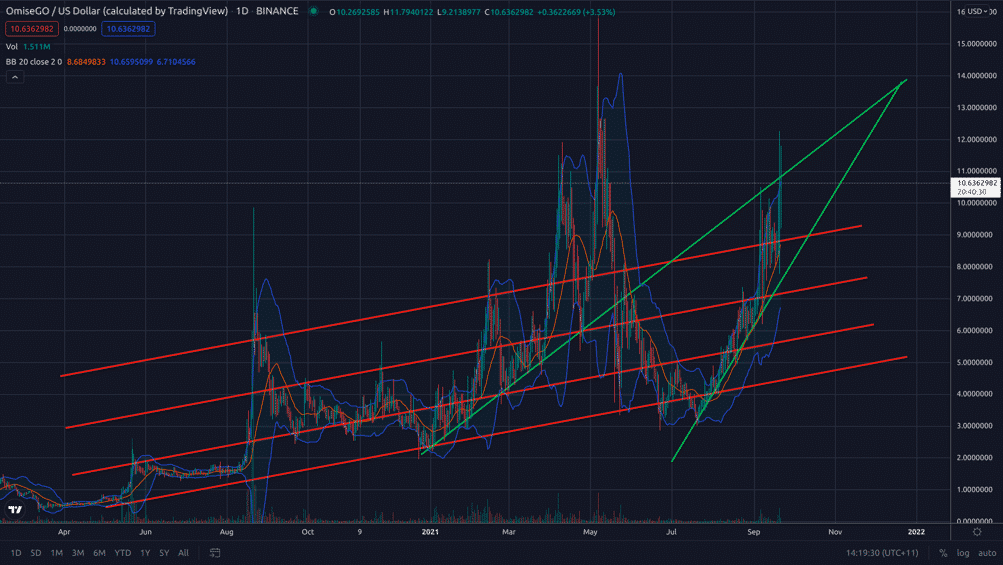Screen dimensions: 1003x565
Task: Toggle percent scale mode
Action: (x=943, y=553)
